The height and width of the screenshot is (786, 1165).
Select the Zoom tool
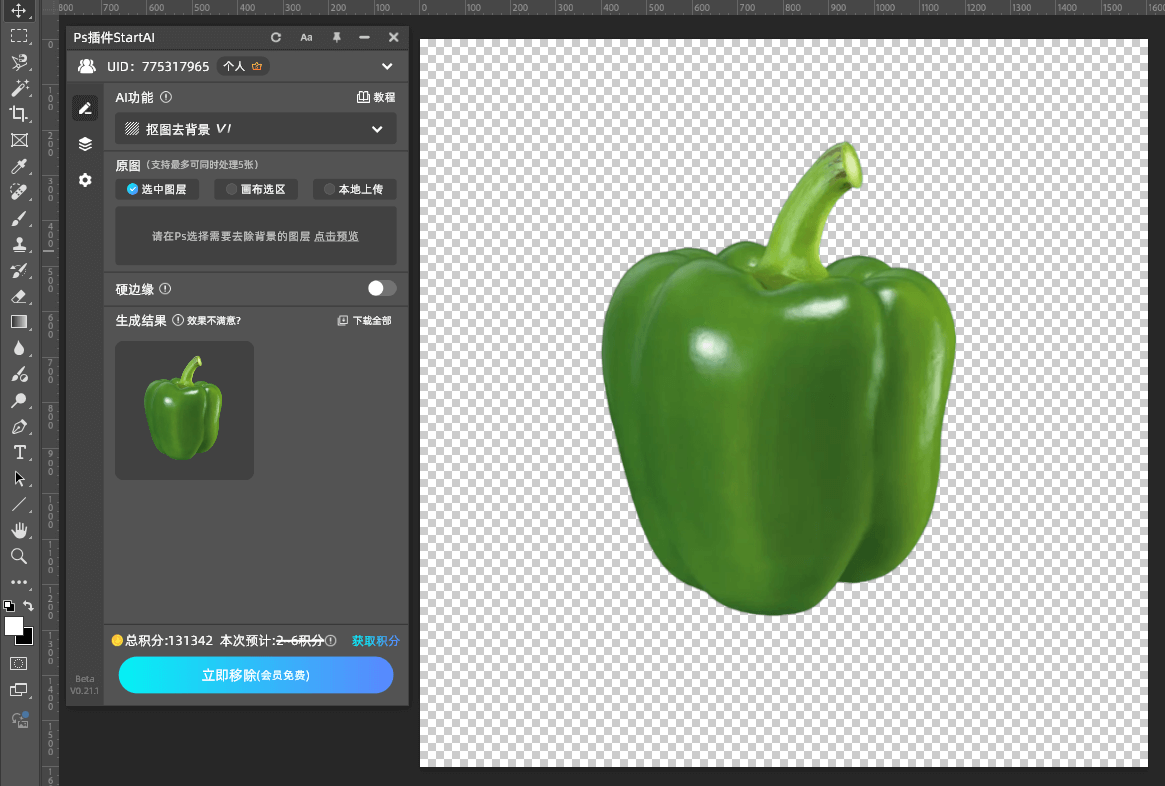[18, 556]
